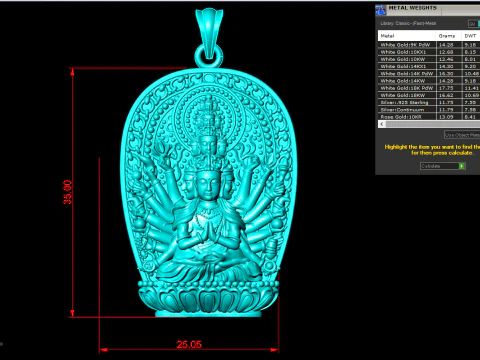Image resolution: width=480 pixels, height=360 pixels.
Task: Click the pendant bail at the top of the model
Action: (209, 34)
